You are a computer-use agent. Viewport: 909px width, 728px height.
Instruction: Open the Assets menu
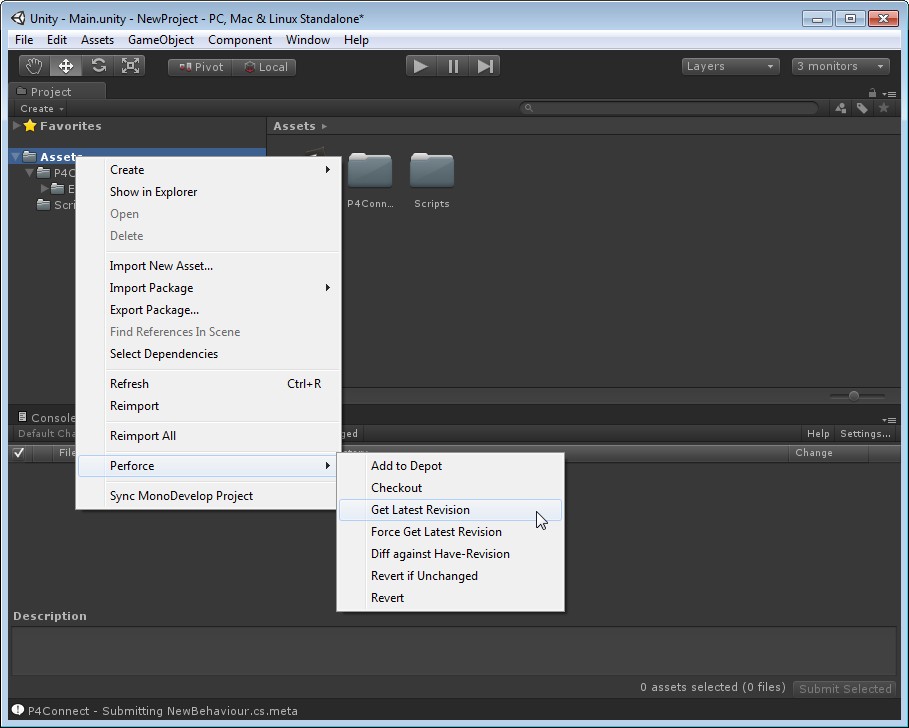click(97, 39)
